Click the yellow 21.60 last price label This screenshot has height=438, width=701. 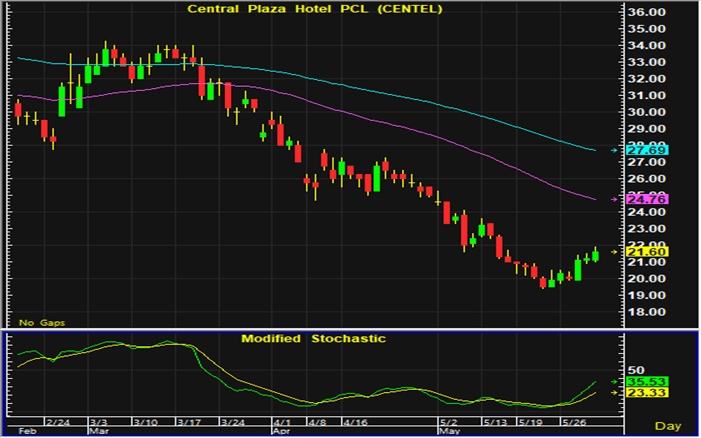640,251
